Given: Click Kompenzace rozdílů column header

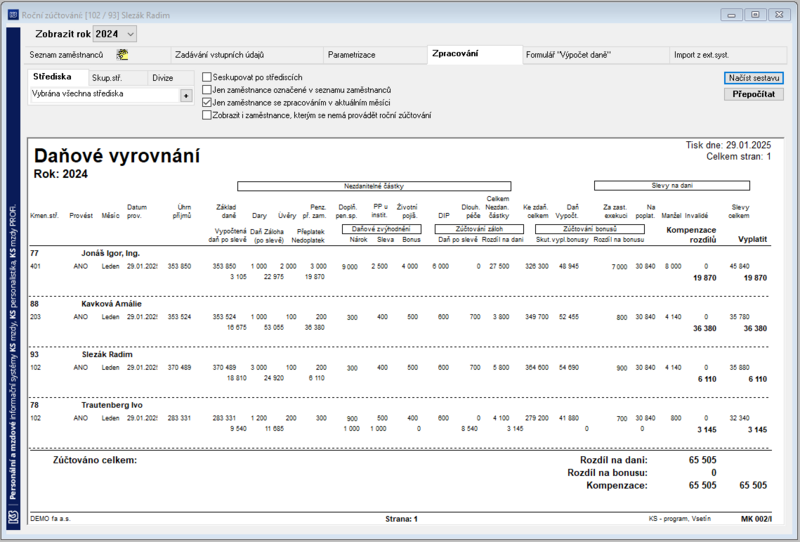Looking at the screenshot, I should 691,235.
